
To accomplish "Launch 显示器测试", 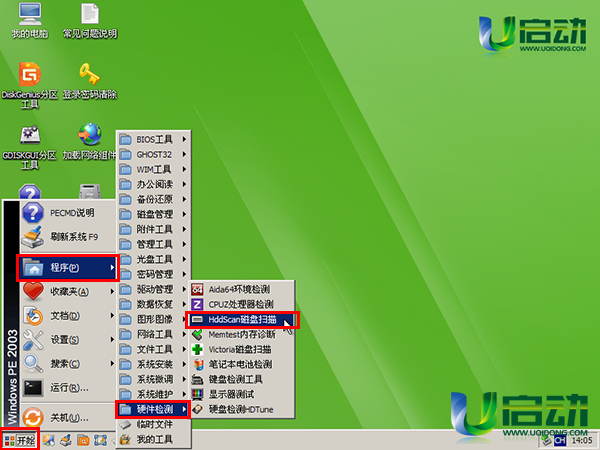I will [242, 394].
